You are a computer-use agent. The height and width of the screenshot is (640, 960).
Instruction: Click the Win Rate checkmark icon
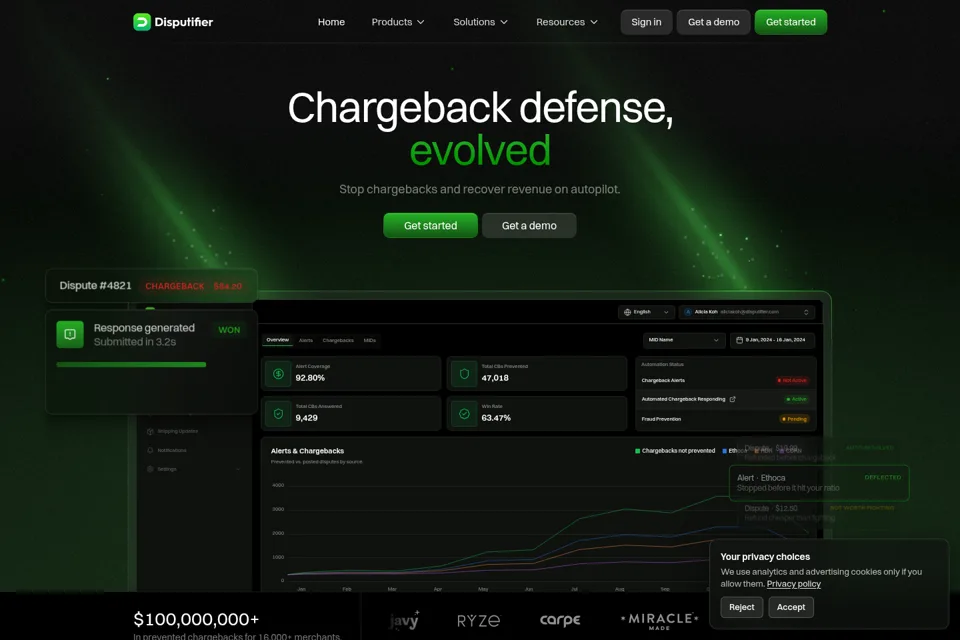pyautogui.click(x=464, y=413)
